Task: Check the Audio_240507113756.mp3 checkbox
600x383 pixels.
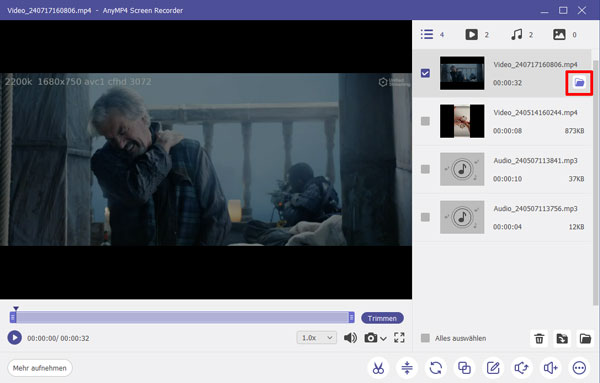Action: pos(425,217)
